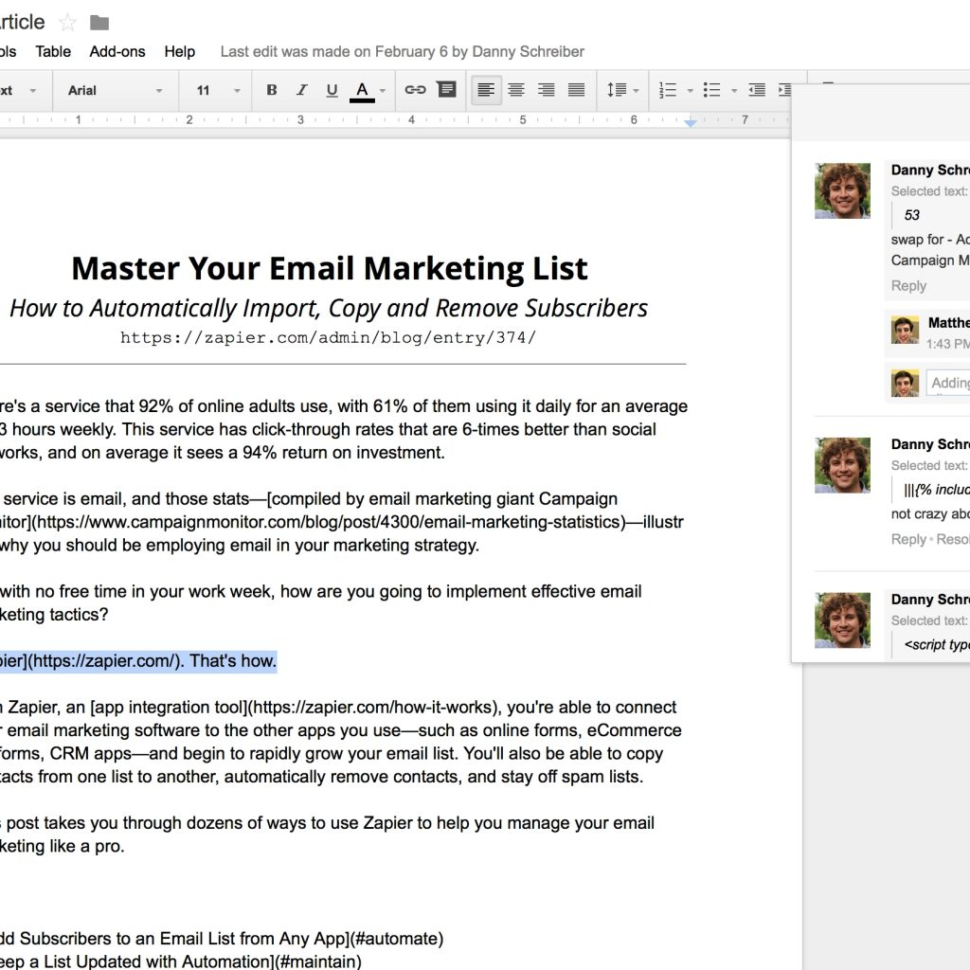Apply a numbered list
The height and width of the screenshot is (970, 970).
[667, 90]
